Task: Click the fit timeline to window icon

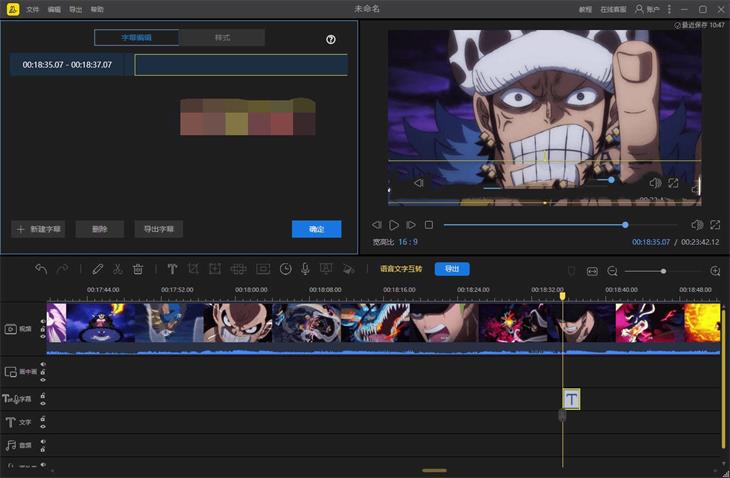Action: 592,271
